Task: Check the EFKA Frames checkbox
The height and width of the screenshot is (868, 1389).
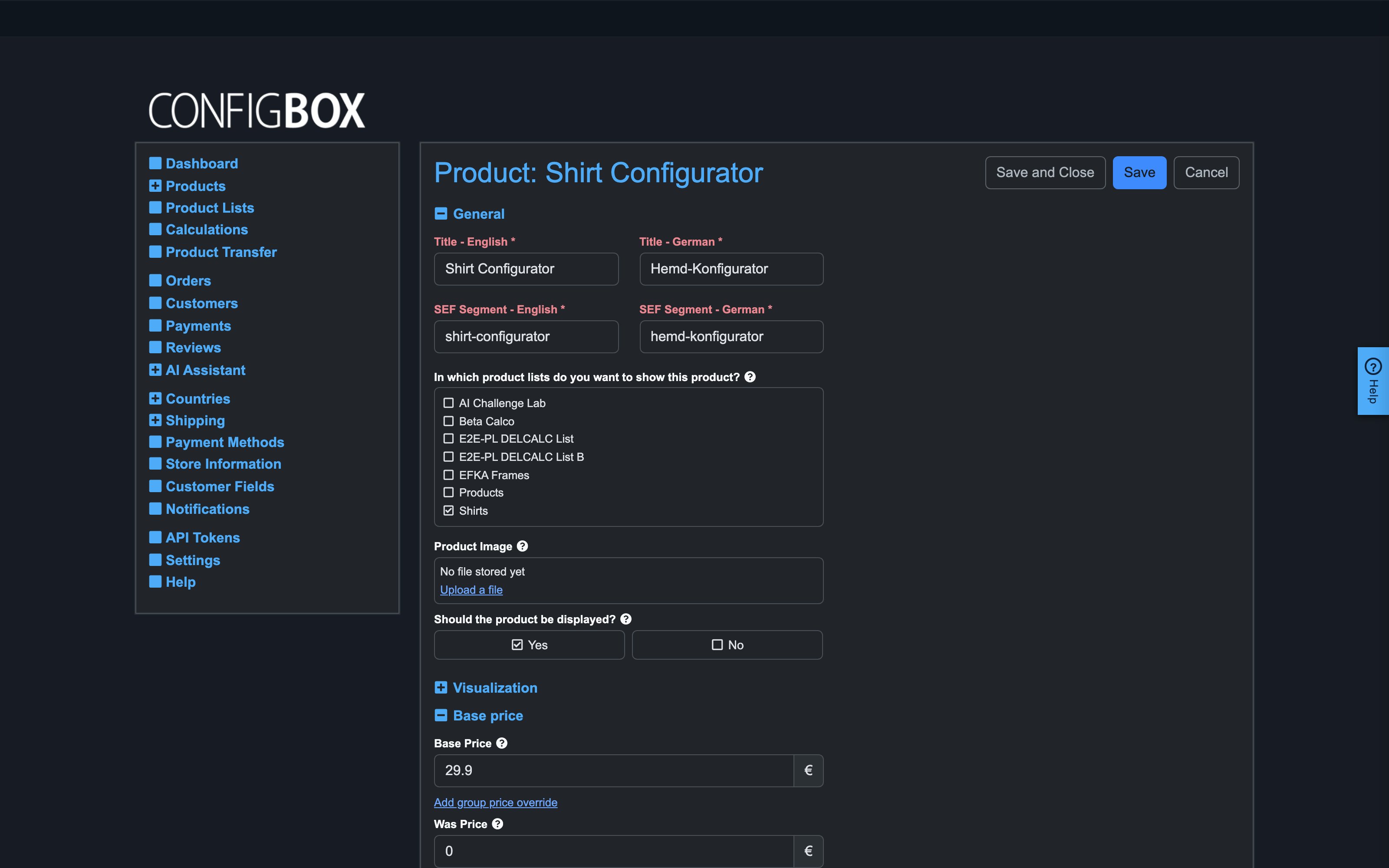Action: 448,475
